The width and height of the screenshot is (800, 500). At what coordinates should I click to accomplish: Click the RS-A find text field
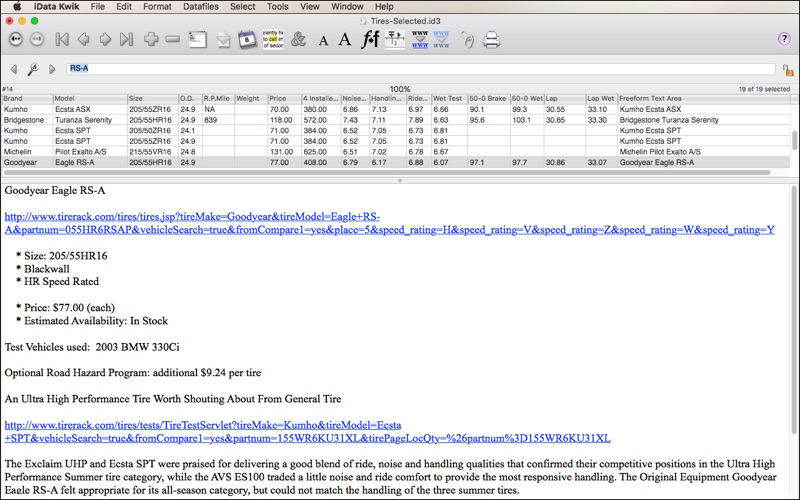[420, 68]
